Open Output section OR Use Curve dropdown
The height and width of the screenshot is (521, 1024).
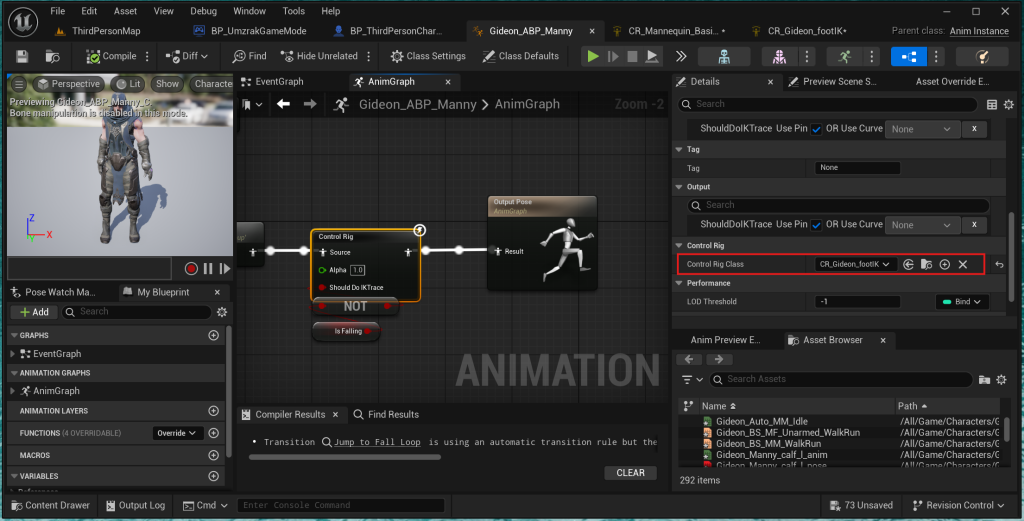coord(921,225)
